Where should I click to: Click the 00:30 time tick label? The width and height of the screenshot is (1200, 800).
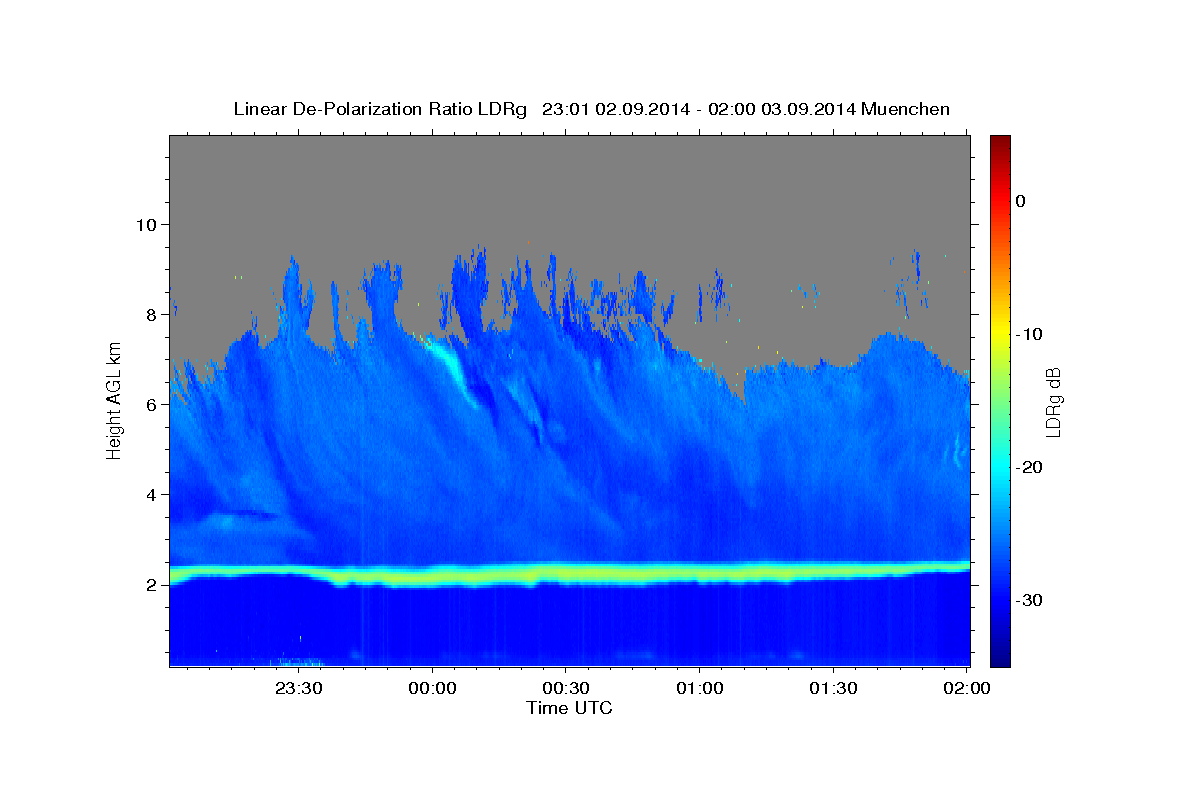pos(566,688)
